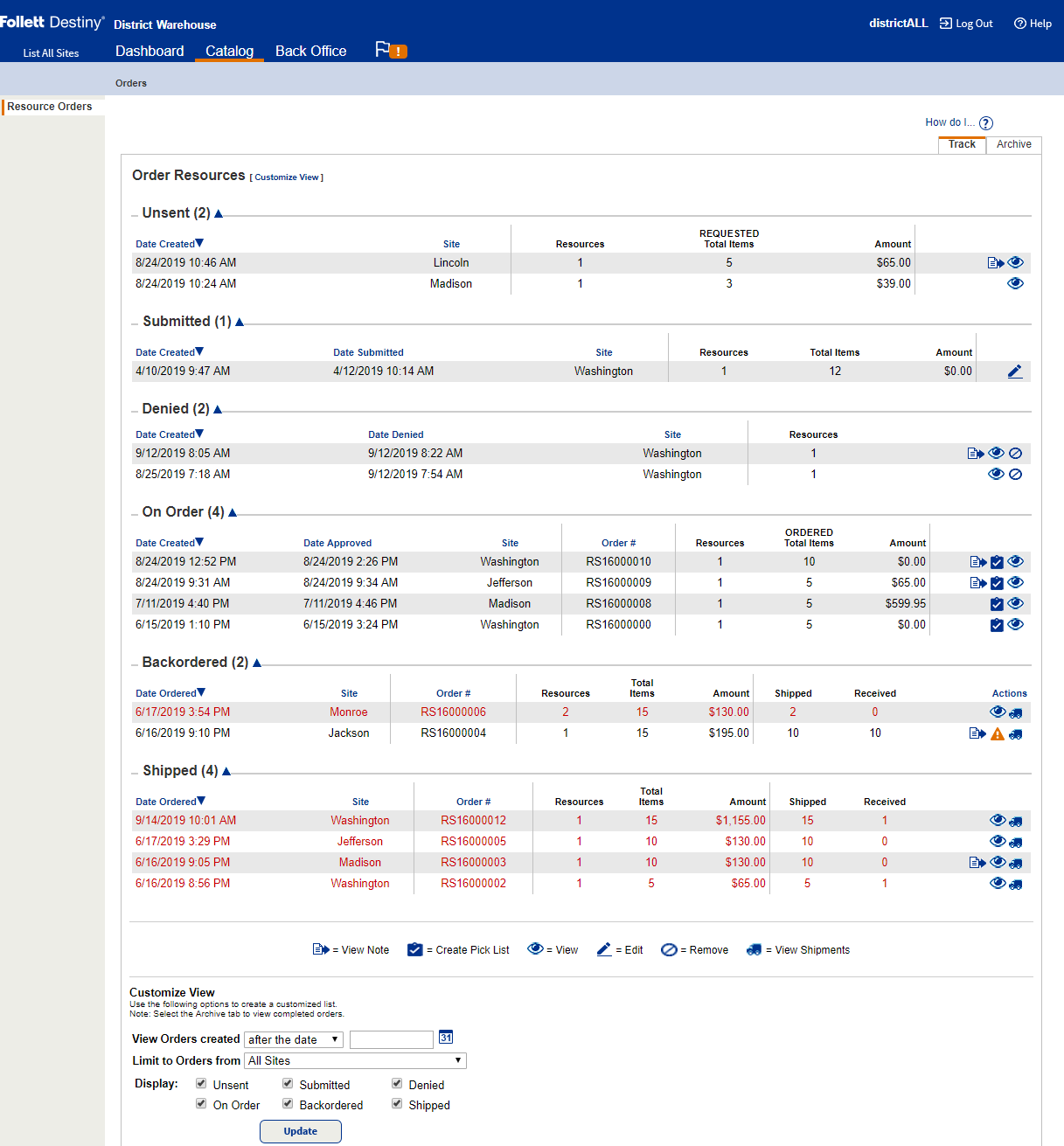Screen dimensions: 1064x1146
Task: View order RS16000006
Action: point(998,712)
